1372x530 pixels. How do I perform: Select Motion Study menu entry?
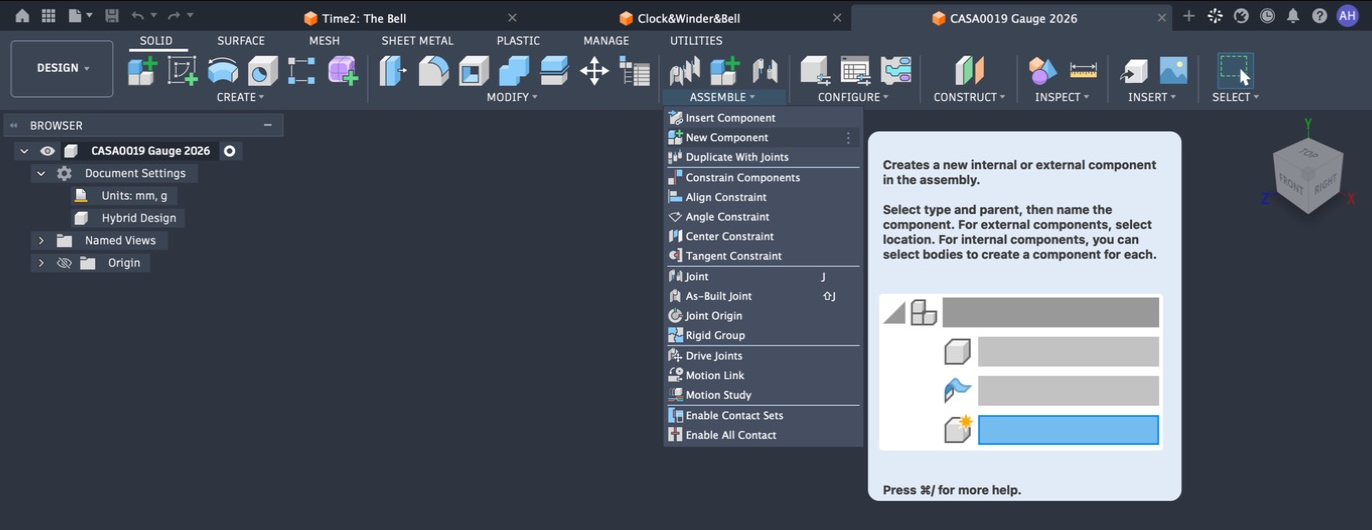click(762, 395)
